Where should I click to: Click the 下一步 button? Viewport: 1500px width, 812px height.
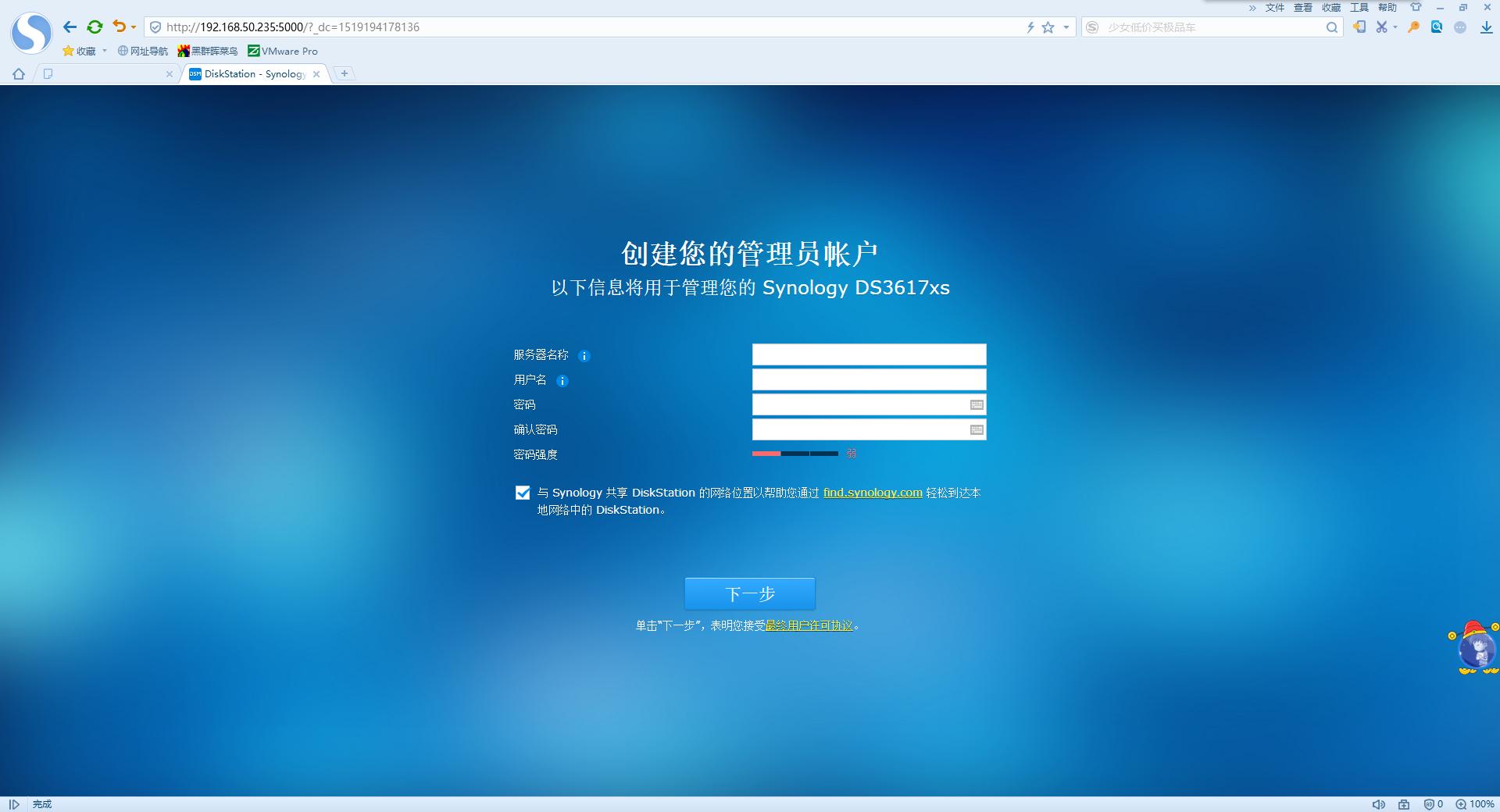pos(749,593)
